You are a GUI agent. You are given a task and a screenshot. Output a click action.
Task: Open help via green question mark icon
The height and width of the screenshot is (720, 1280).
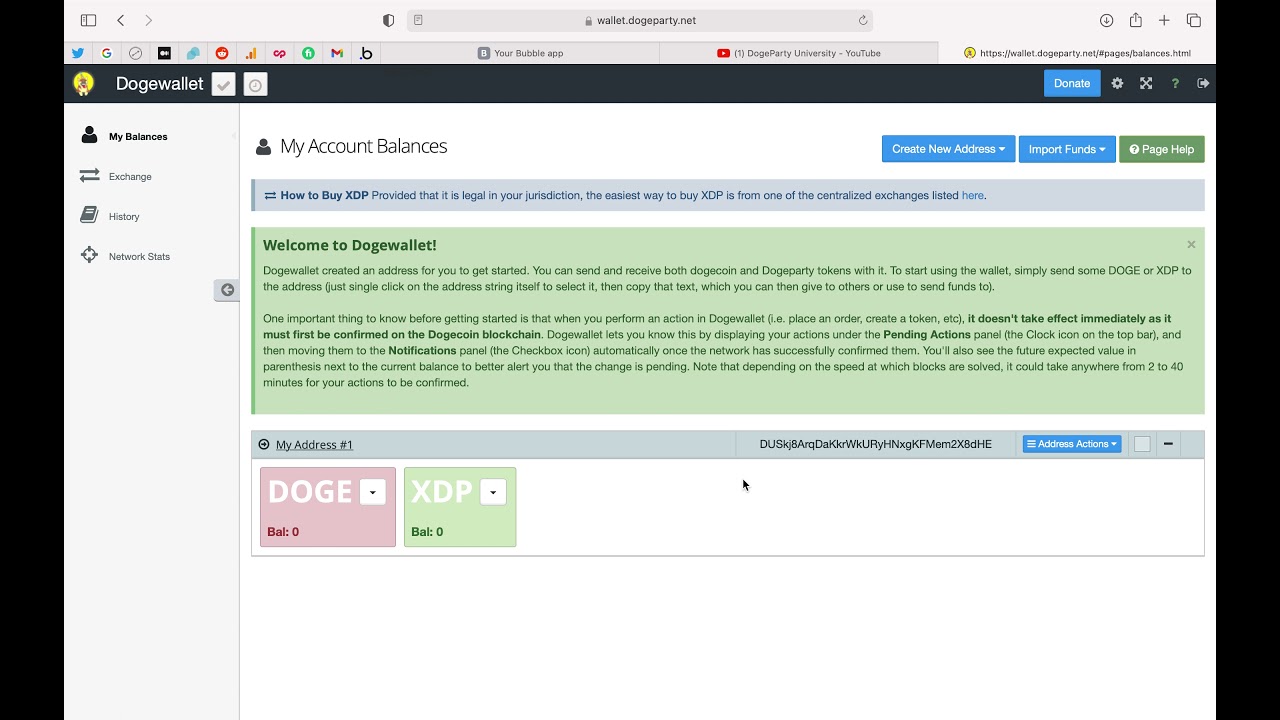pyautogui.click(x=1175, y=84)
